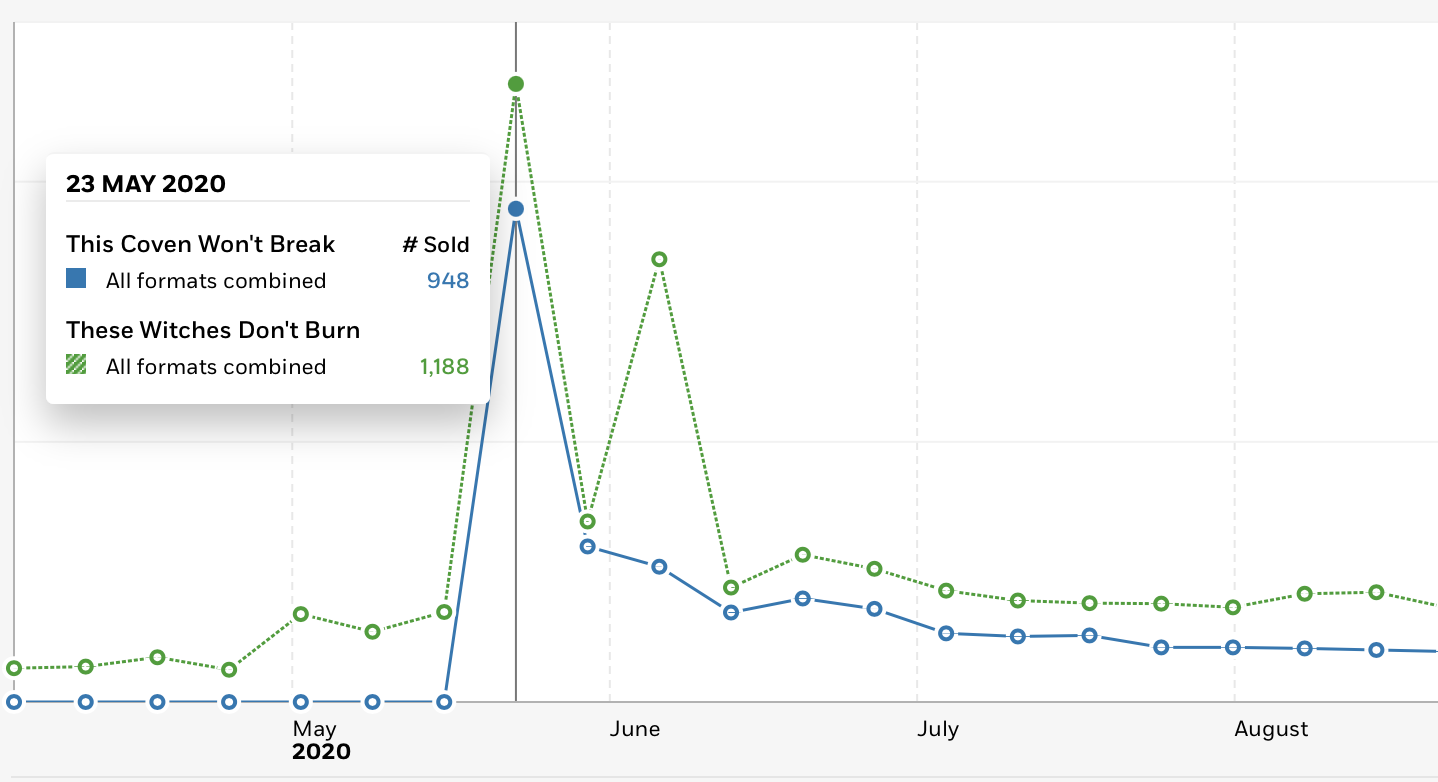This screenshot has height=782, width=1438.
Task: Select the green mid-June dip point after the second spike
Action: [731, 587]
